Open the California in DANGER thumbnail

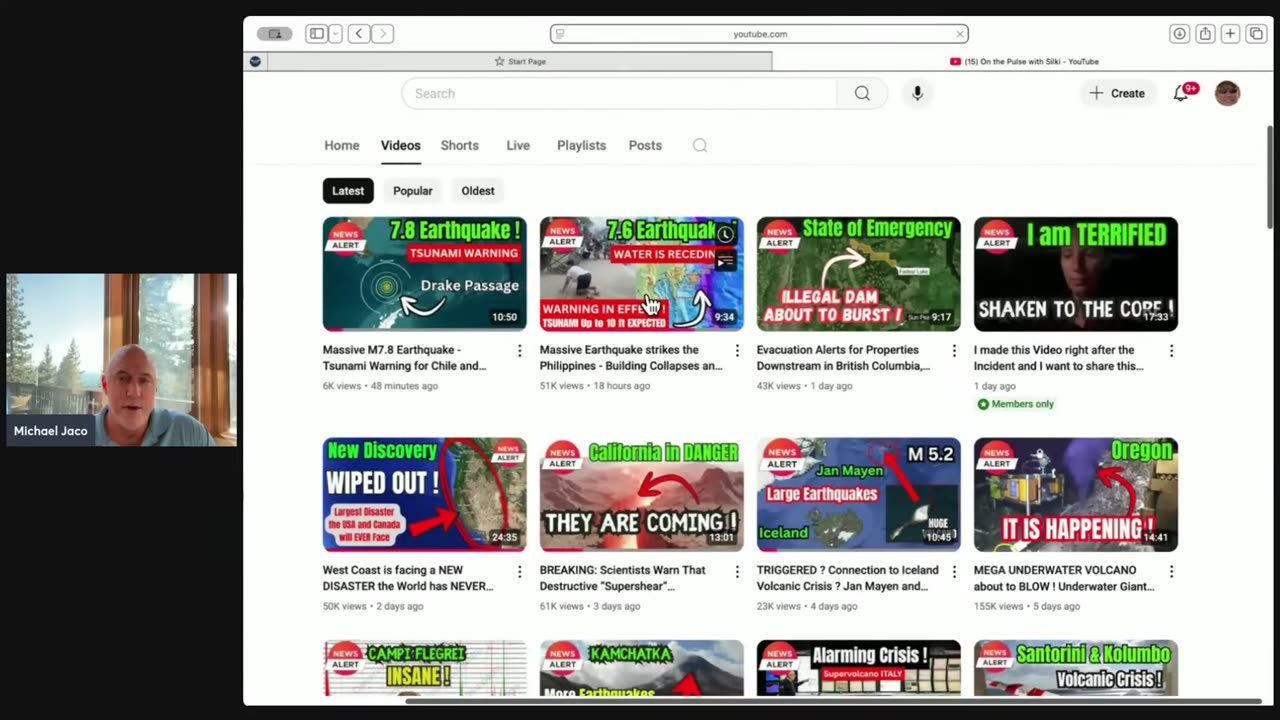tap(641, 494)
